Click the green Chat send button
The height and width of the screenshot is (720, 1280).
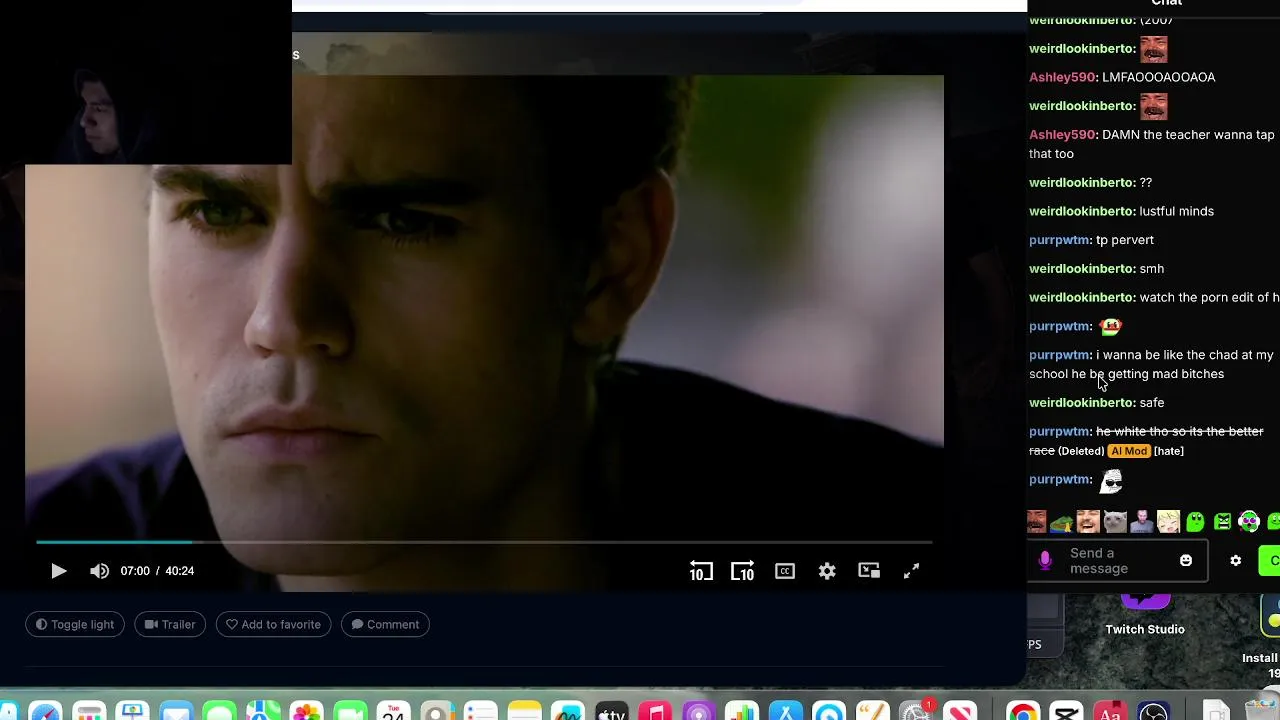(x=1269, y=561)
